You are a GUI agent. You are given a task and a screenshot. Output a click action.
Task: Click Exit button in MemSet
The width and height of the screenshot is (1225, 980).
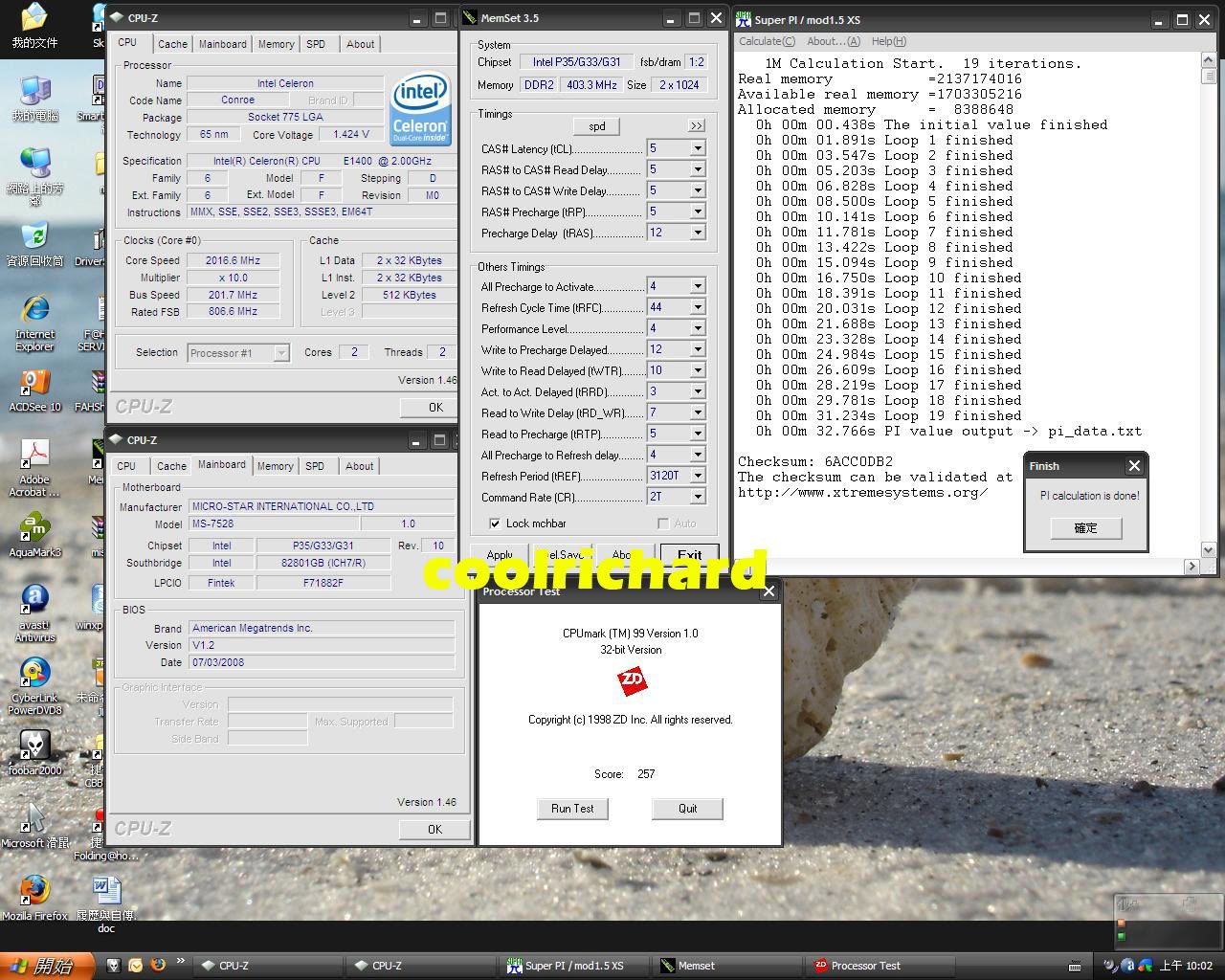[690, 555]
